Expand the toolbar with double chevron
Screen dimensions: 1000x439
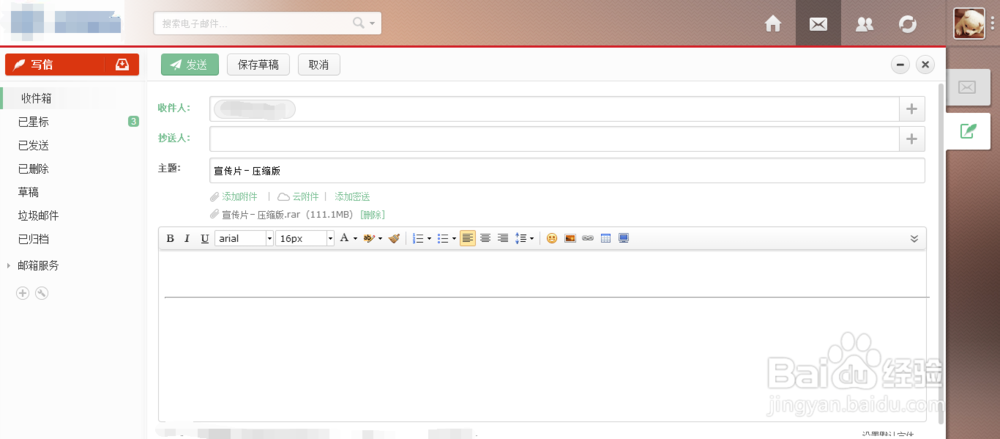click(x=914, y=239)
